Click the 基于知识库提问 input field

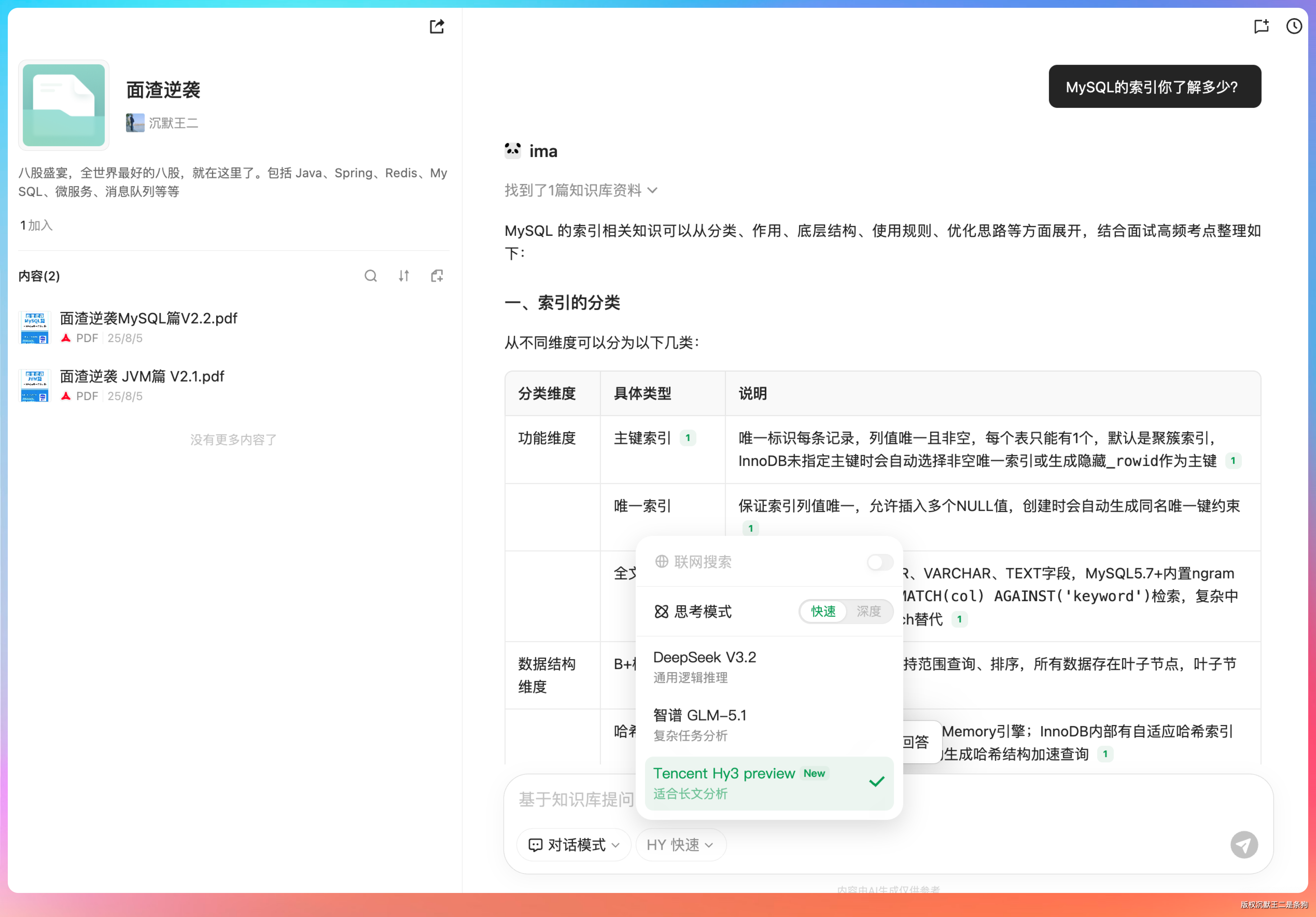point(575,799)
